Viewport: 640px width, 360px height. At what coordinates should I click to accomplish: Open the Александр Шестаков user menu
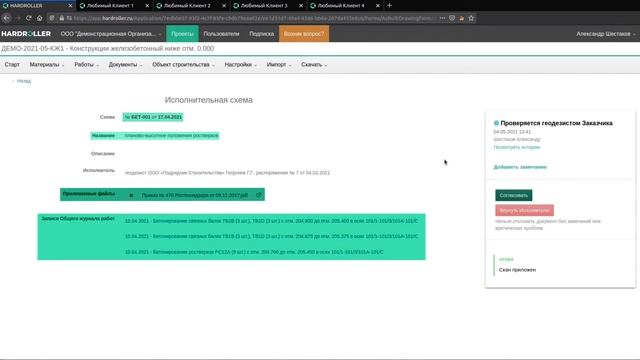606,34
